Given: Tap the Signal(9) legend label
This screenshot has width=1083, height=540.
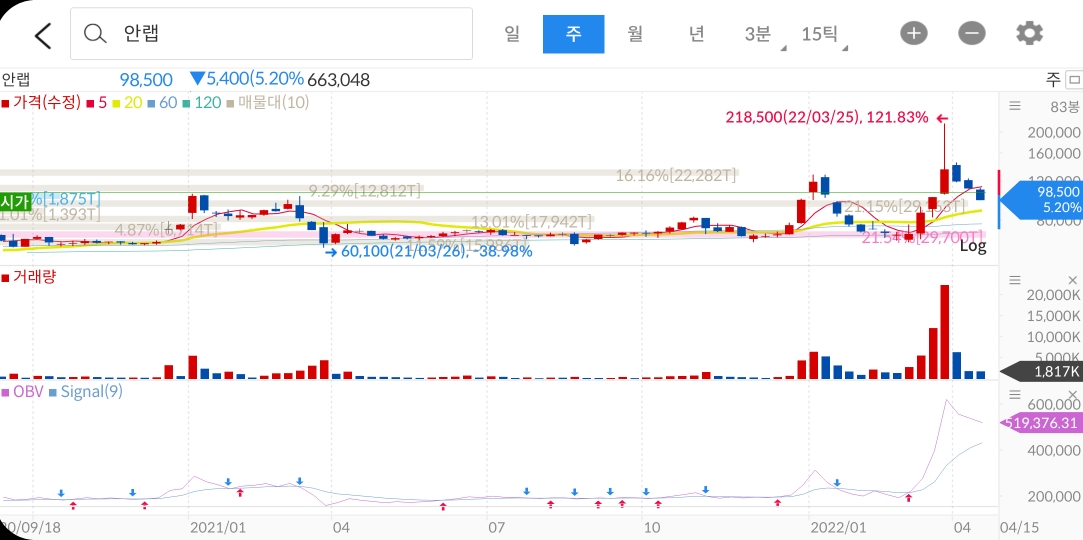Looking at the screenshot, I should (x=86, y=392).
